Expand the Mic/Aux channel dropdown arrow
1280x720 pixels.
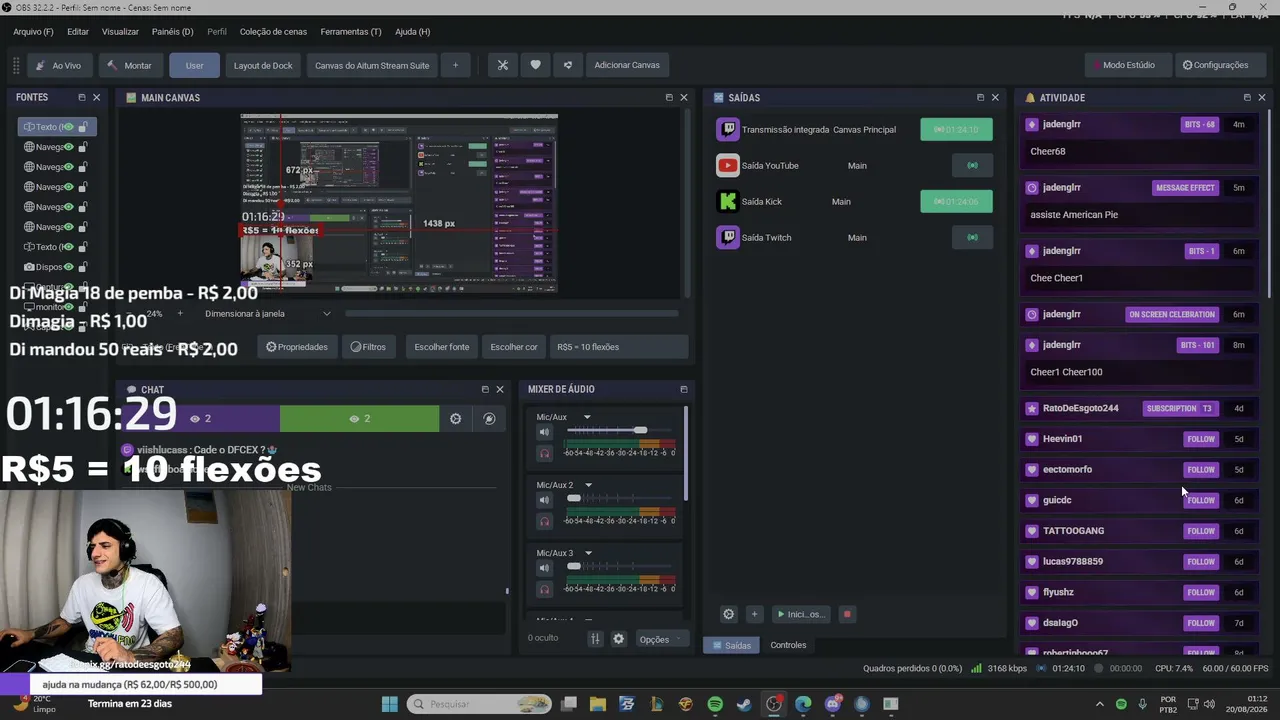coord(587,417)
